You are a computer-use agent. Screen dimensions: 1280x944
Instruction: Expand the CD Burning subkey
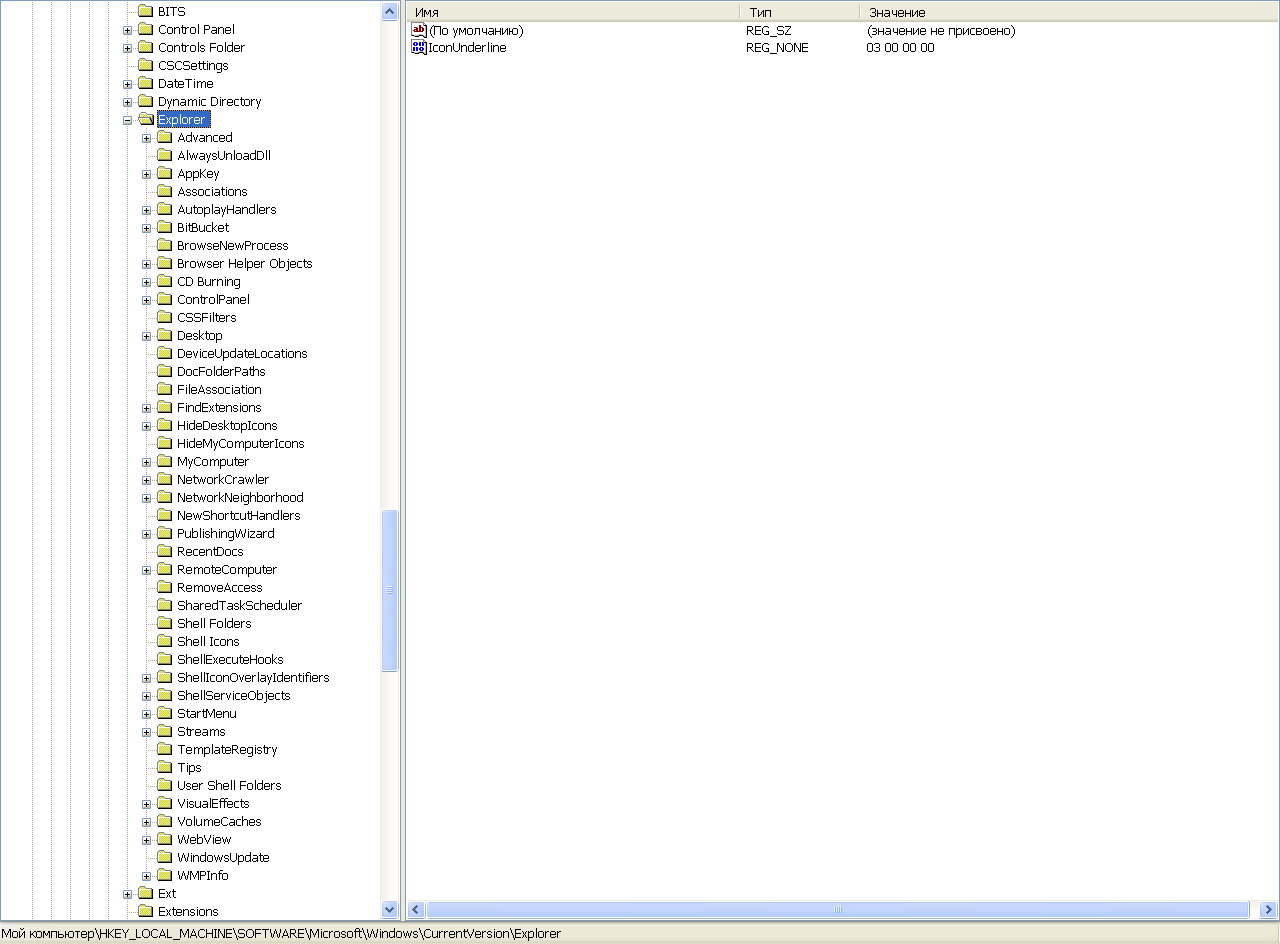146,282
